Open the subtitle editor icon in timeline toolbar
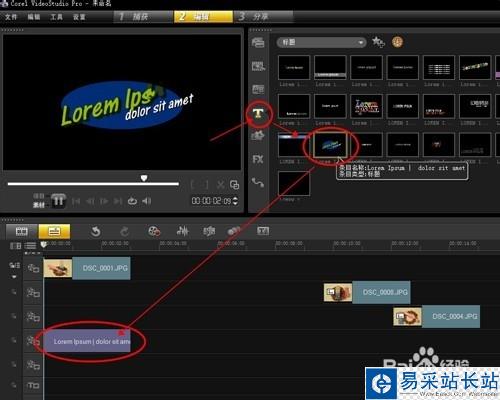The height and width of the screenshot is (400, 500). click(263, 231)
